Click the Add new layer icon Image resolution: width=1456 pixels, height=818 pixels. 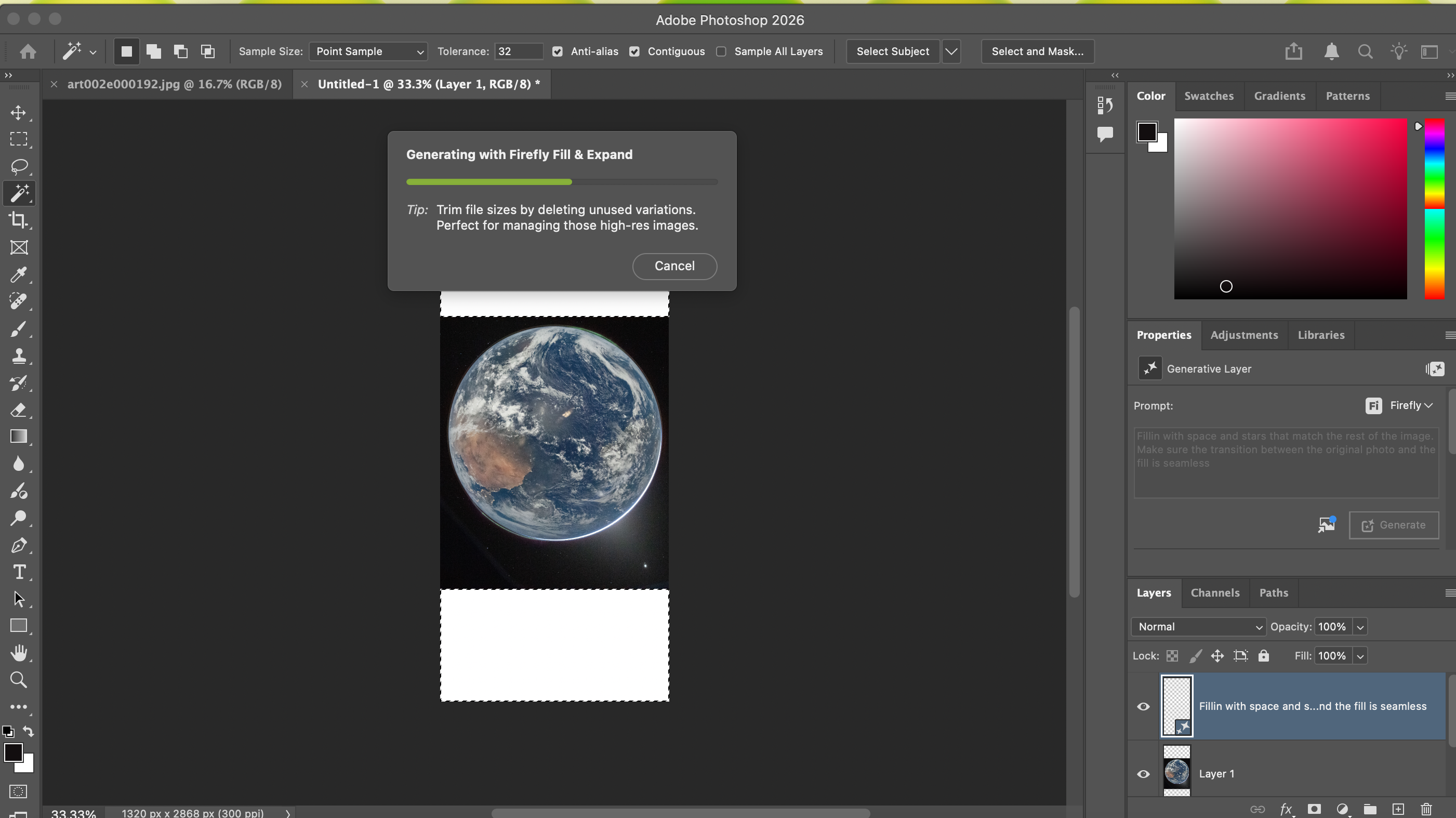1398,810
